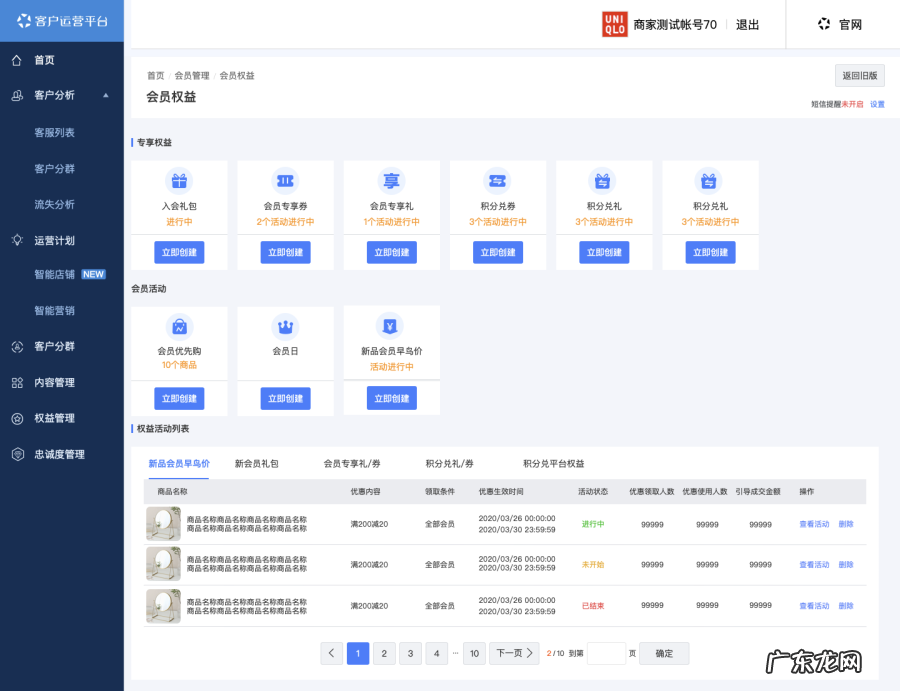The height and width of the screenshot is (691, 900).
Task: Click the 积分兑券 ticket icon
Action: point(498,181)
